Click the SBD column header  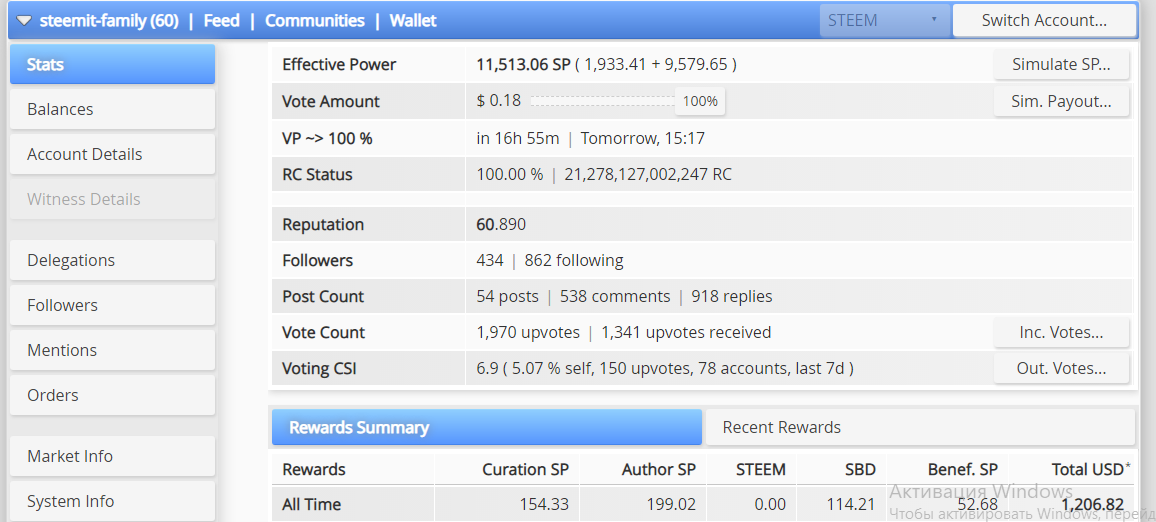tap(860, 469)
